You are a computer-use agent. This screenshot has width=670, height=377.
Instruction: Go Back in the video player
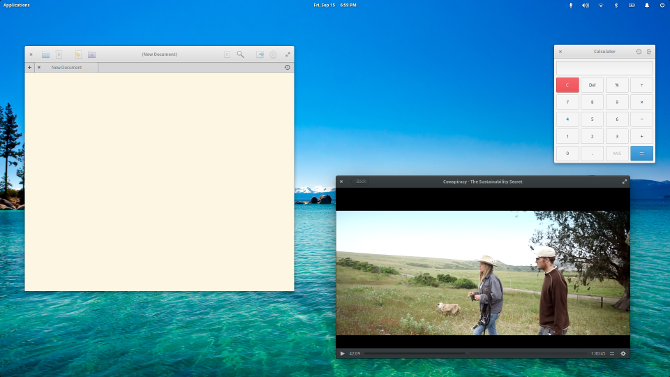pyautogui.click(x=359, y=182)
